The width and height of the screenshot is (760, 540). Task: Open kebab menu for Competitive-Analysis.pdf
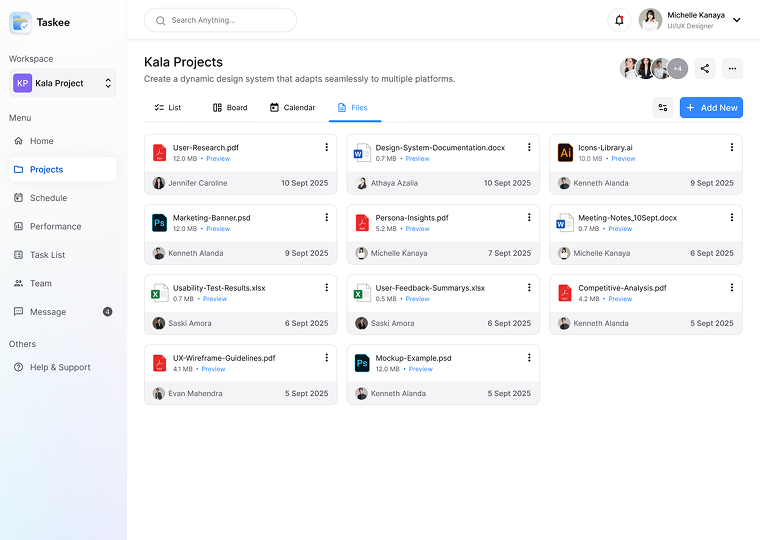click(x=732, y=287)
